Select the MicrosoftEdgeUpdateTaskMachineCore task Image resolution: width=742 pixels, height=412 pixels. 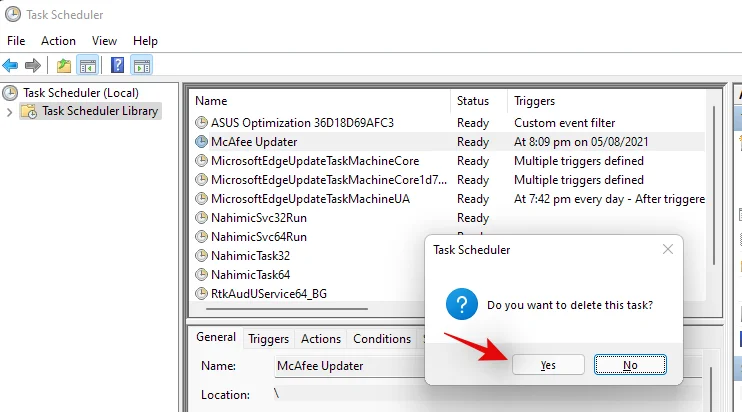click(x=315, y=161)
